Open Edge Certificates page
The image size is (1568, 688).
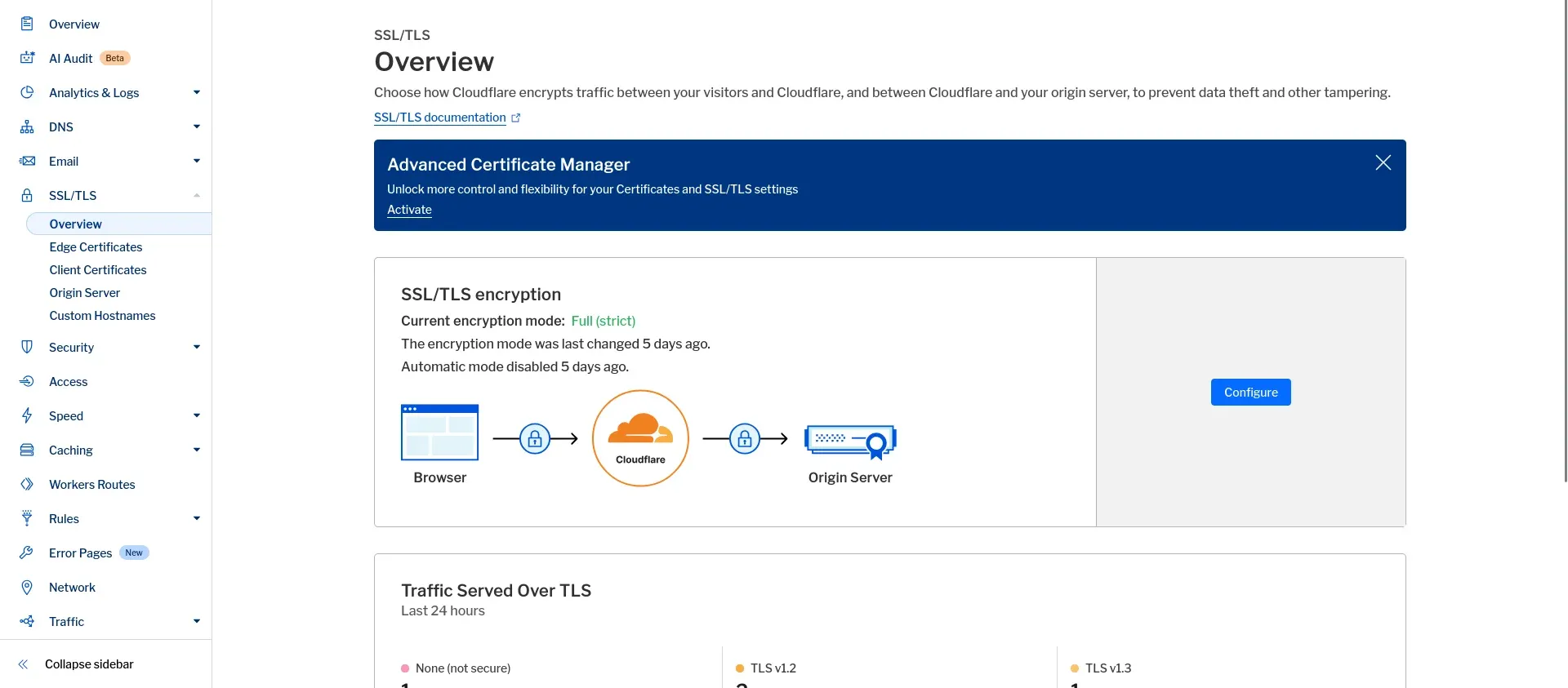pos(96,246)
